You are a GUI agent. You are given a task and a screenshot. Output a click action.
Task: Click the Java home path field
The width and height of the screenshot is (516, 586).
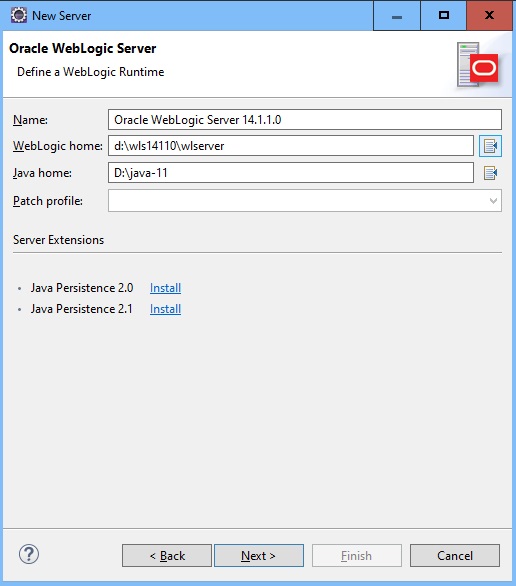pyautogui.click(x=291, y=173)
